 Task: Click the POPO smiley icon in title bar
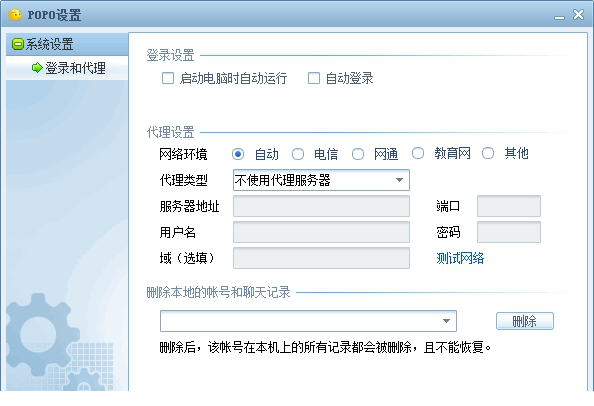tap(15, 15)
